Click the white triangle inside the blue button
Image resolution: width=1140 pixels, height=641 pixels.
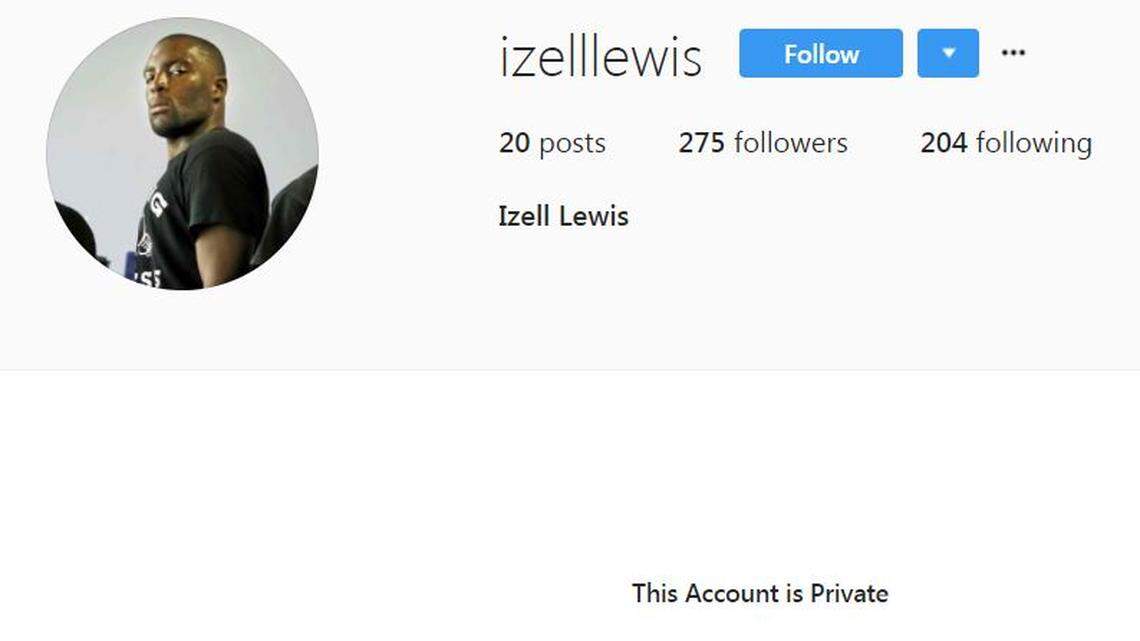point(948,52)
